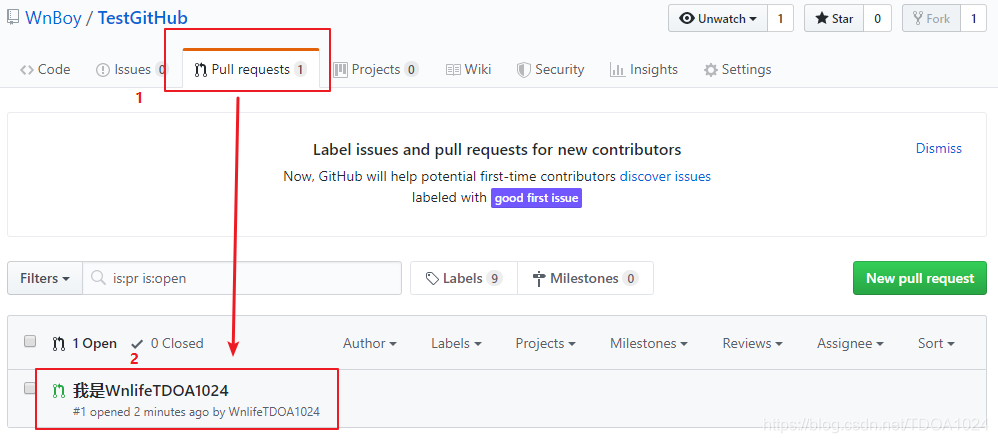Click the New pull request button
The image size is (998, 443).
pyautogui.click(x=920, y=278)
